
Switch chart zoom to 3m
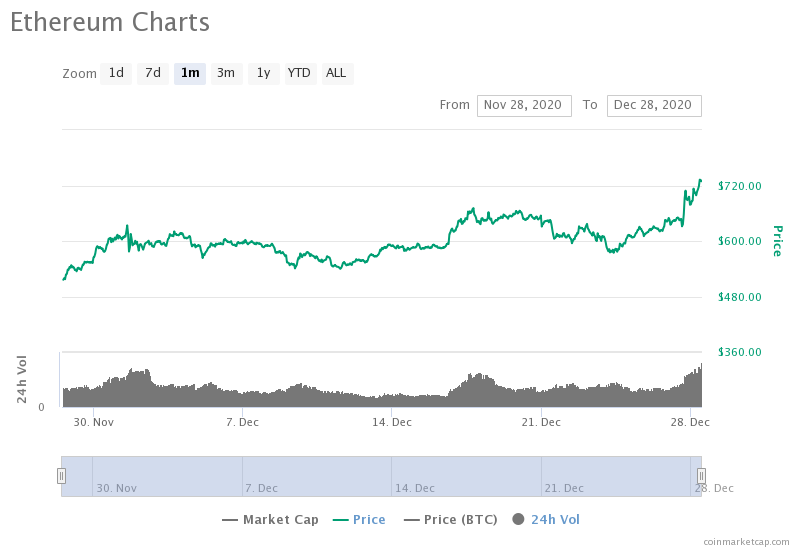point(226,73)
